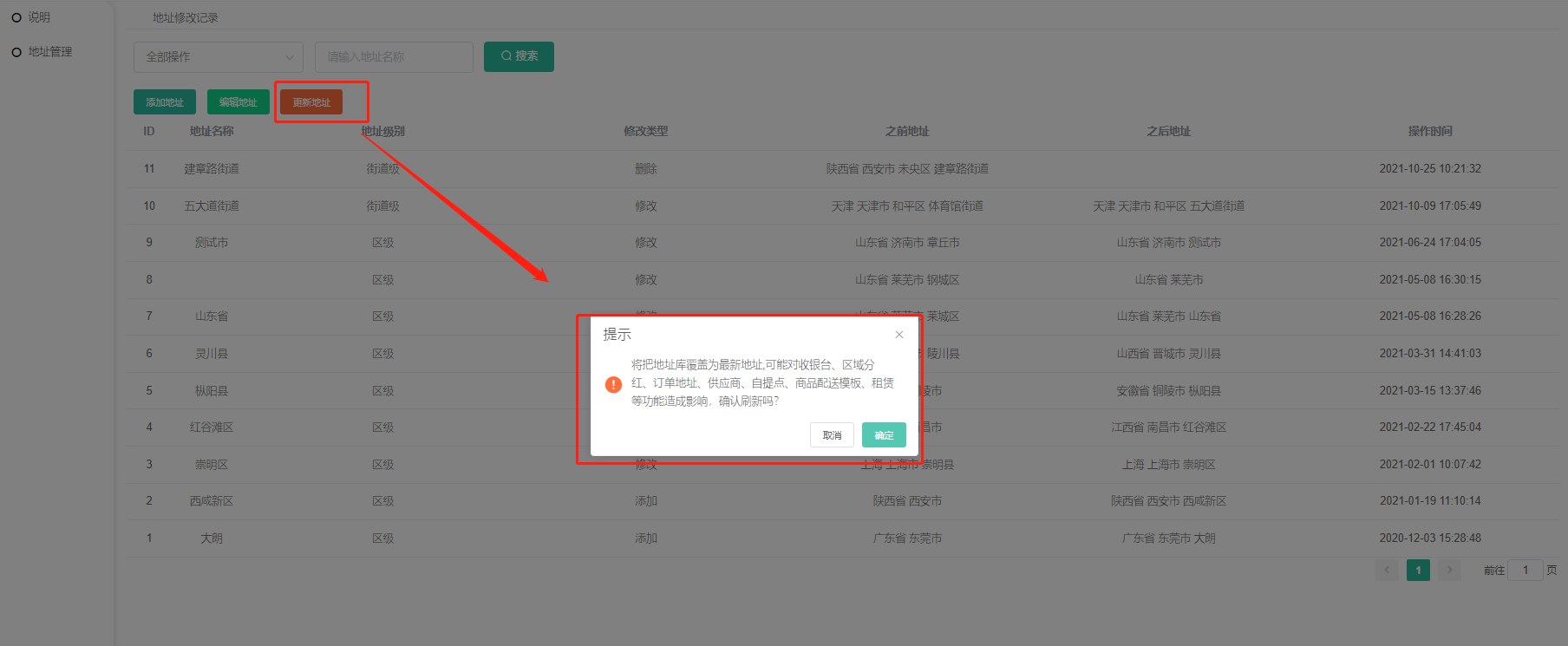The width and height of the screenshot is (1568, 646).
Task: Click 山东省 济南市 测试市 cell
Action: tap(1169, 243)
